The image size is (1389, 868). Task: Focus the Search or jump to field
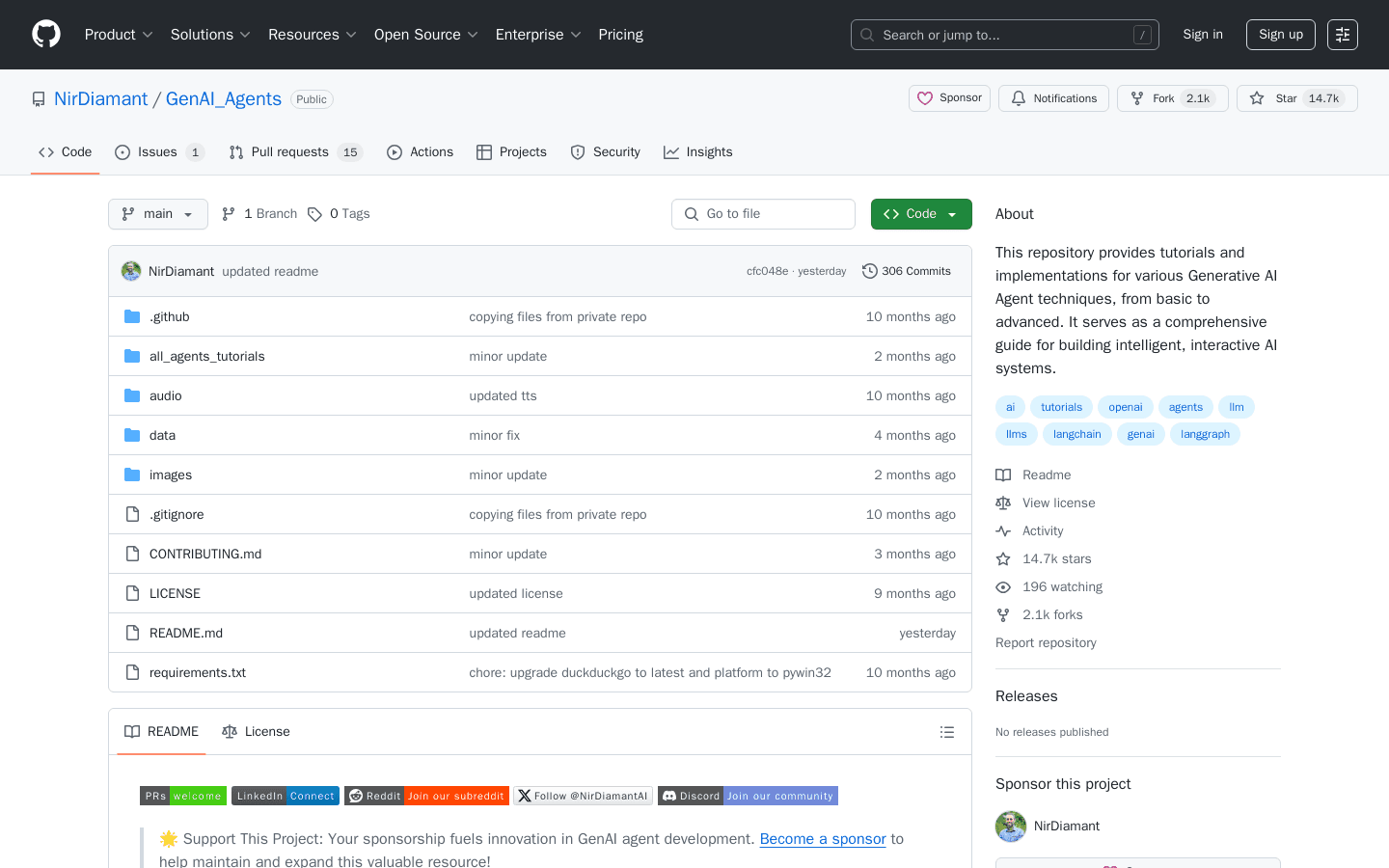click(1005, 35)
